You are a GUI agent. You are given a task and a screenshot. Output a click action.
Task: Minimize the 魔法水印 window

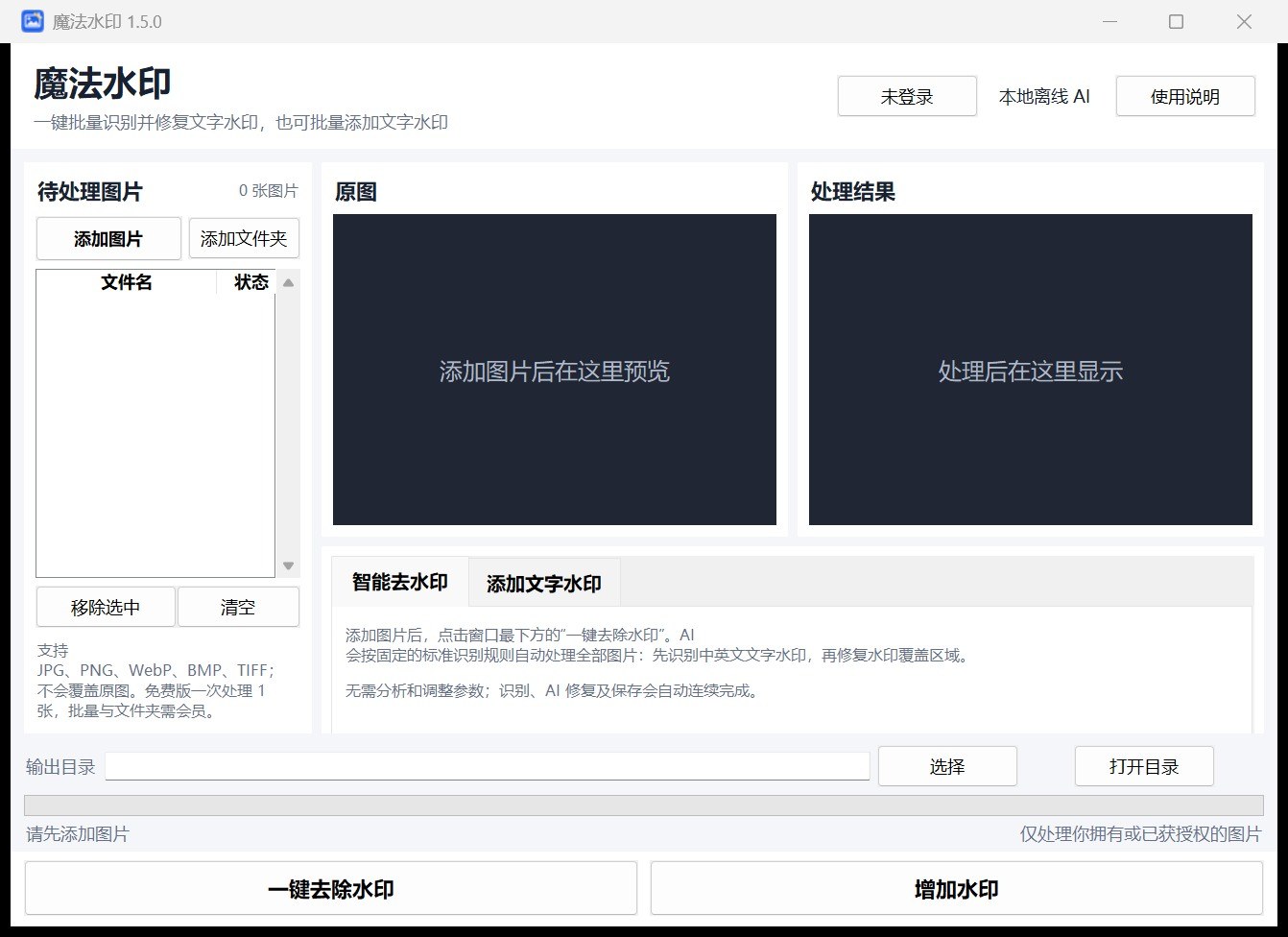point(1110,21)
